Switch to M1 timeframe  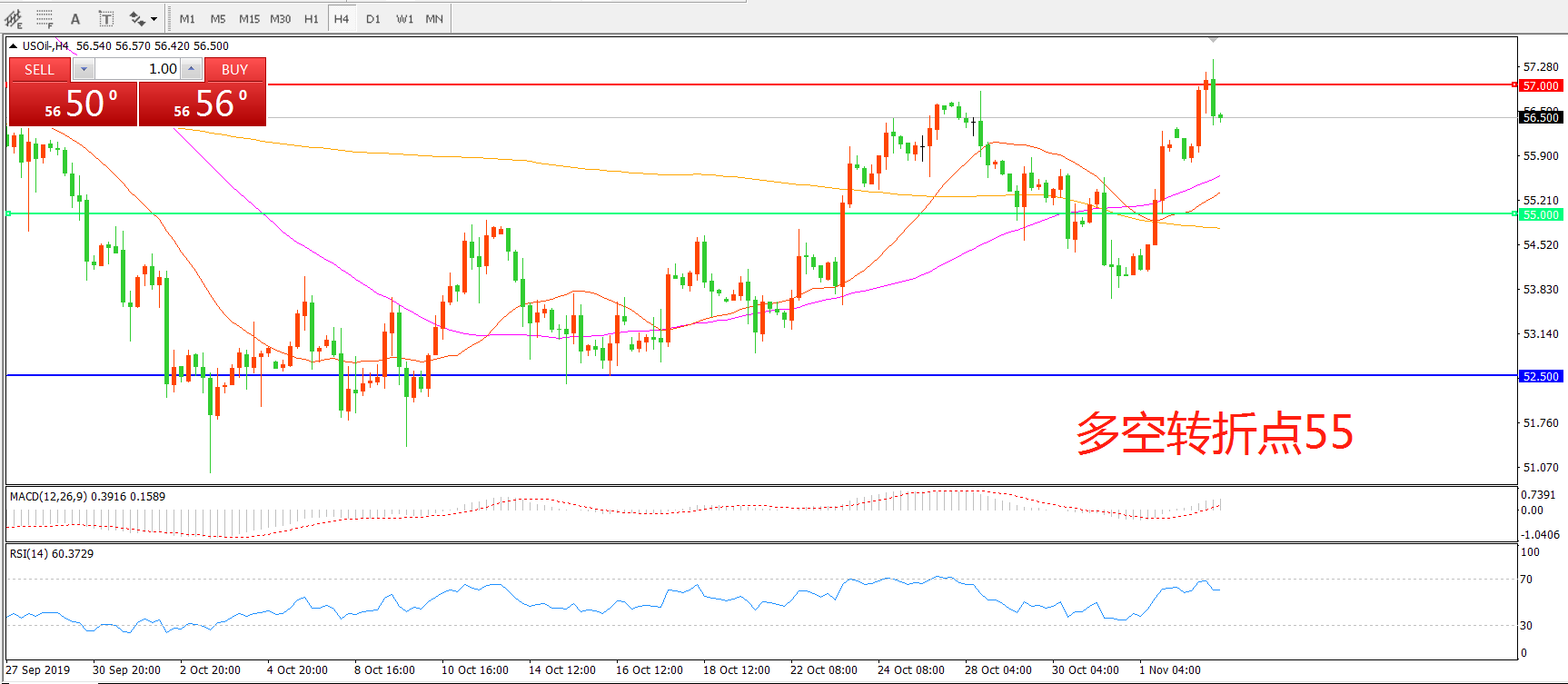click(187, 18)
